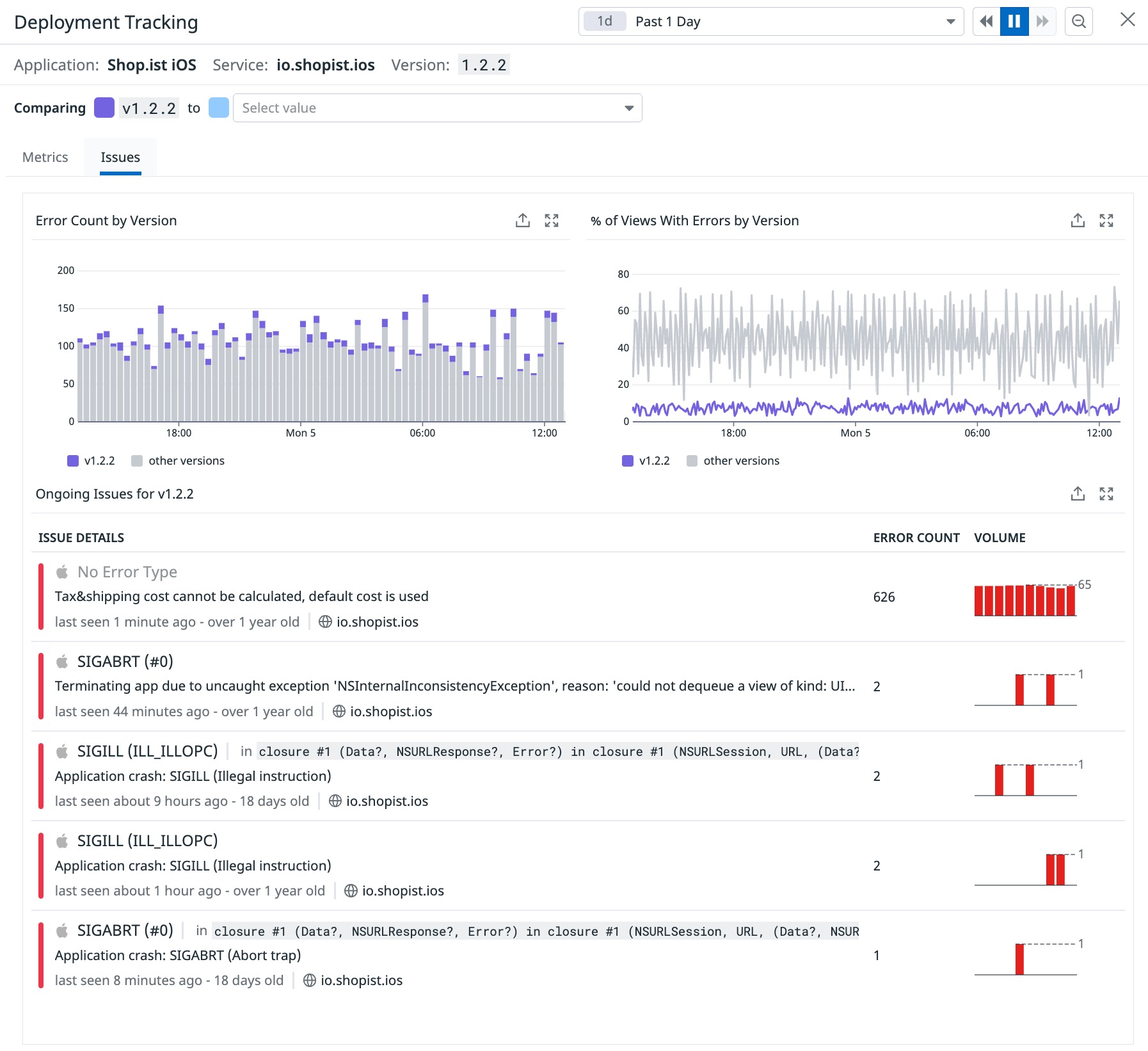Image resolution: width=1148 pixels, height=1051 pixels.
Task: Open Application crash: SIGABRT (Abort trap) issue
Action: point(578,956)
